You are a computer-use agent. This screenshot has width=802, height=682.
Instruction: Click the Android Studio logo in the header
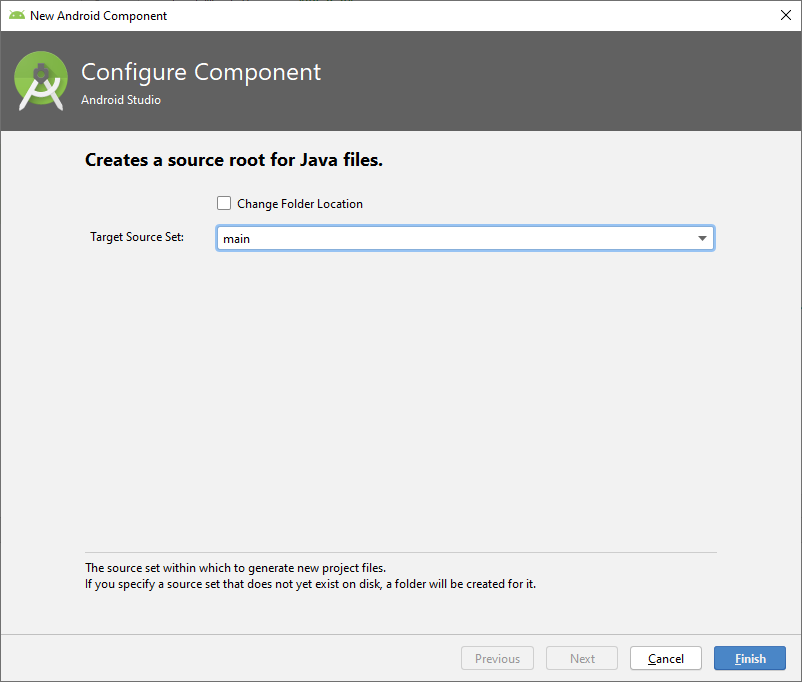point(41,82)
